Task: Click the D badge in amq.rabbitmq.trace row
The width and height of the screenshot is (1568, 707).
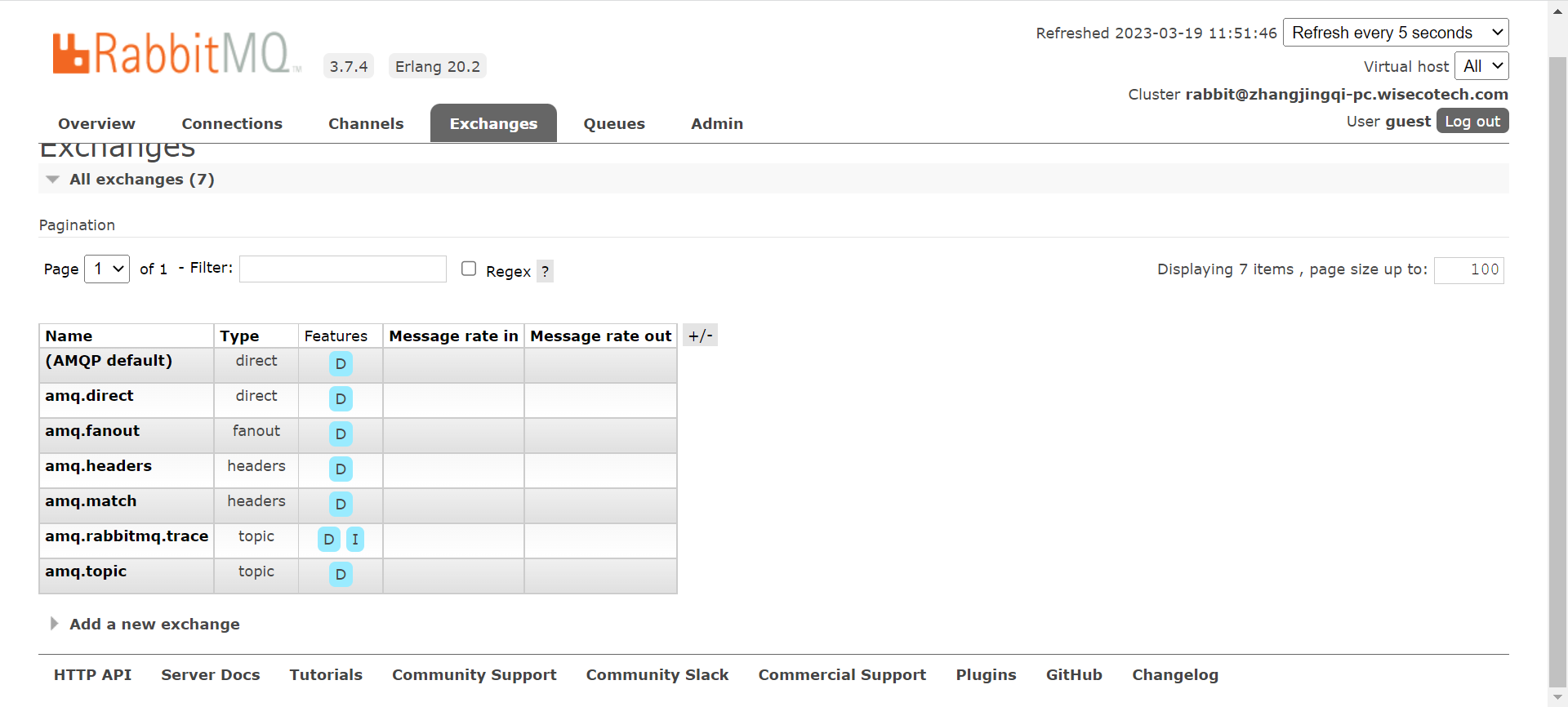Action: (x=329, y=539)
